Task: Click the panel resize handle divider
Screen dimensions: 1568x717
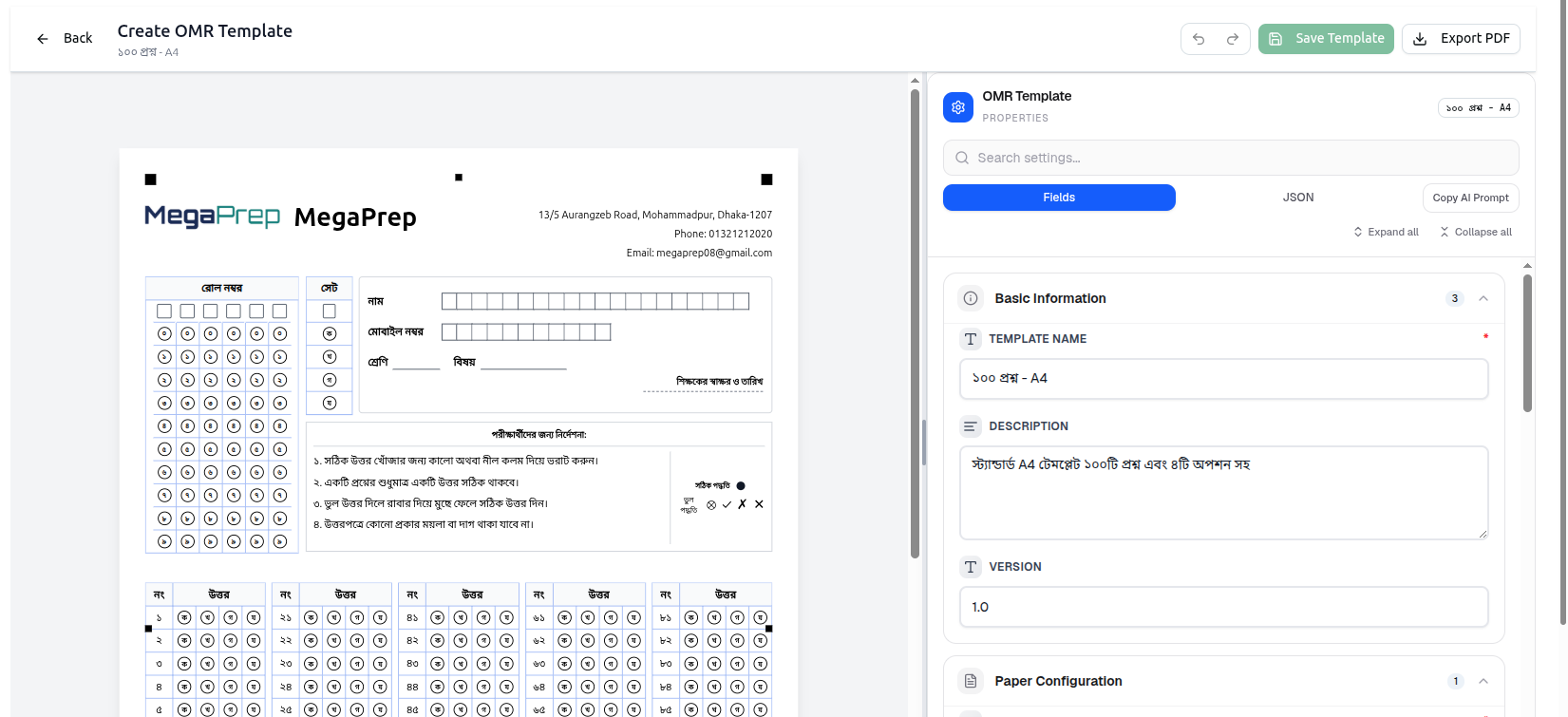Action: [923, 442]
